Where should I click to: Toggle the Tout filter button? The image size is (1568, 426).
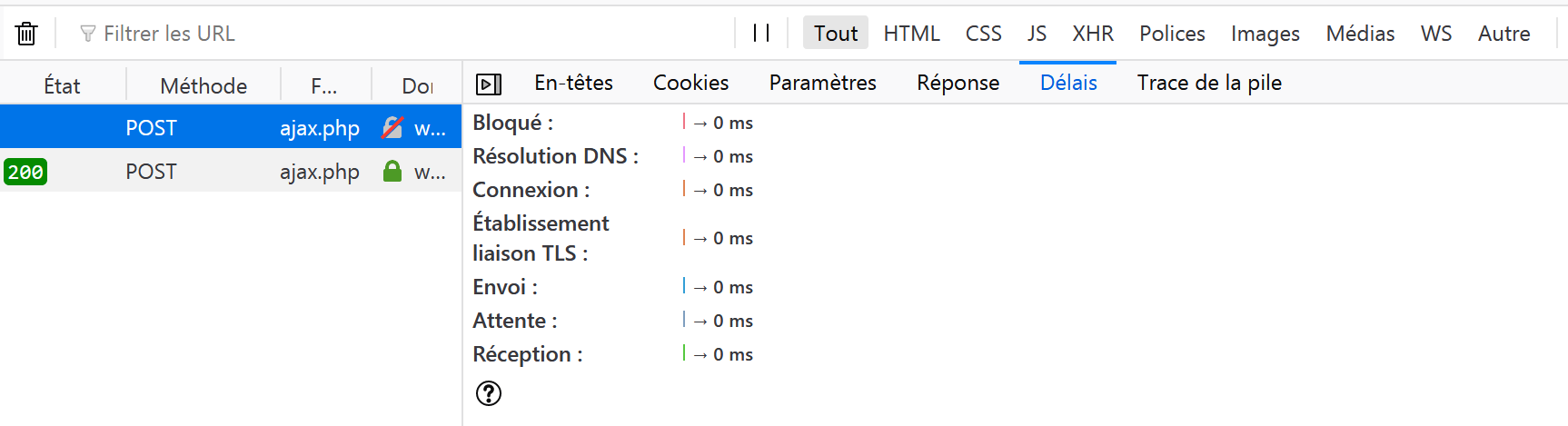835,34
